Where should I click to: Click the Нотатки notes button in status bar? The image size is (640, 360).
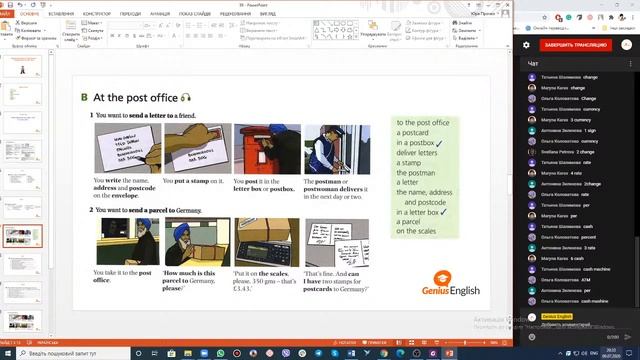pos(344,342)
